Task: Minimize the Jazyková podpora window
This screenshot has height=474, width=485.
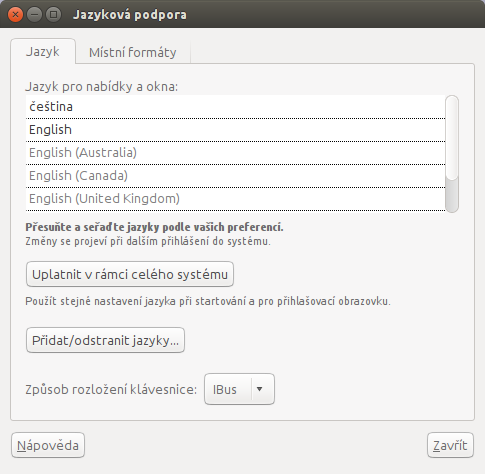Action: pos(34,15)
